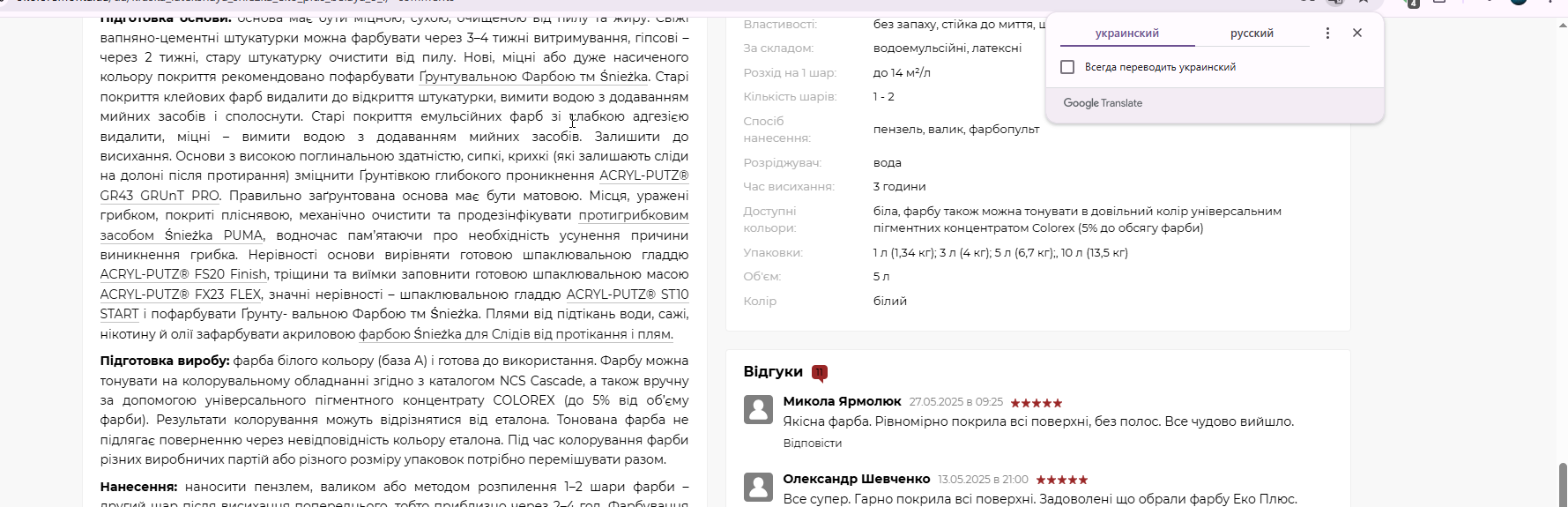Click the Підготовка виробу: heading
Image resolution: width=1568 pixels, height=507 pixels.
pos(165,361)
